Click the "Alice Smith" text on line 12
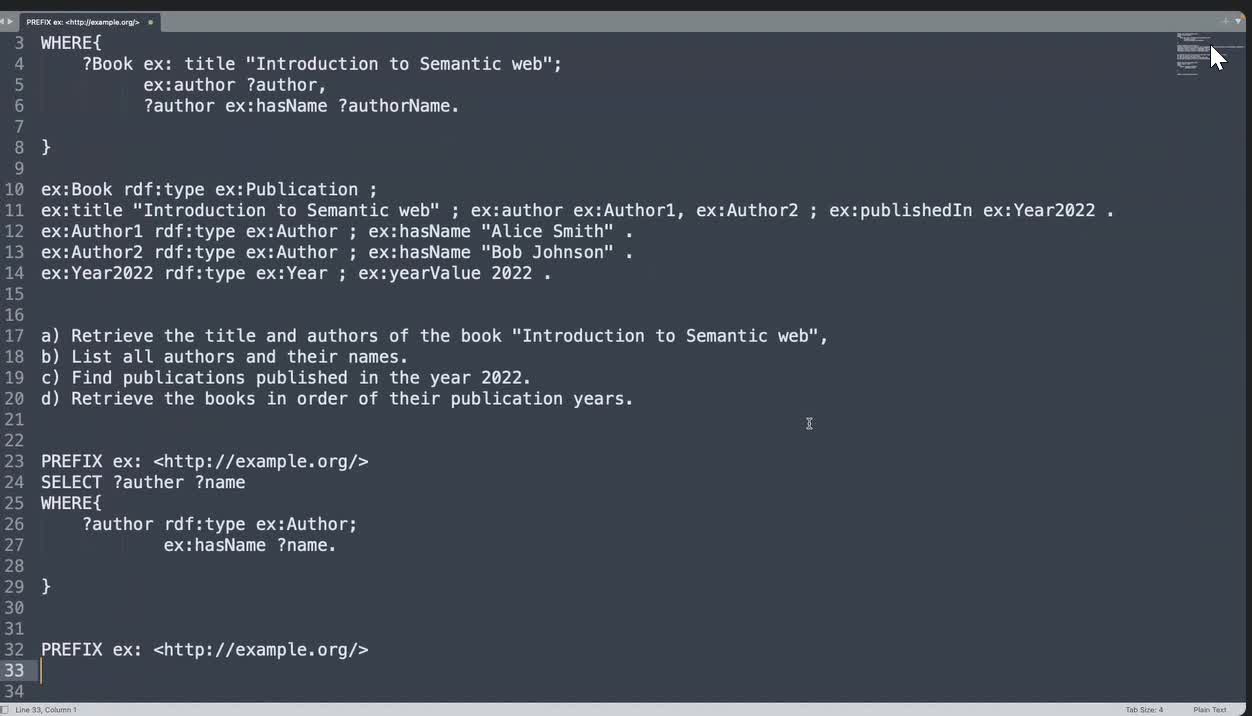1252x716 pixels. [547, 231]
